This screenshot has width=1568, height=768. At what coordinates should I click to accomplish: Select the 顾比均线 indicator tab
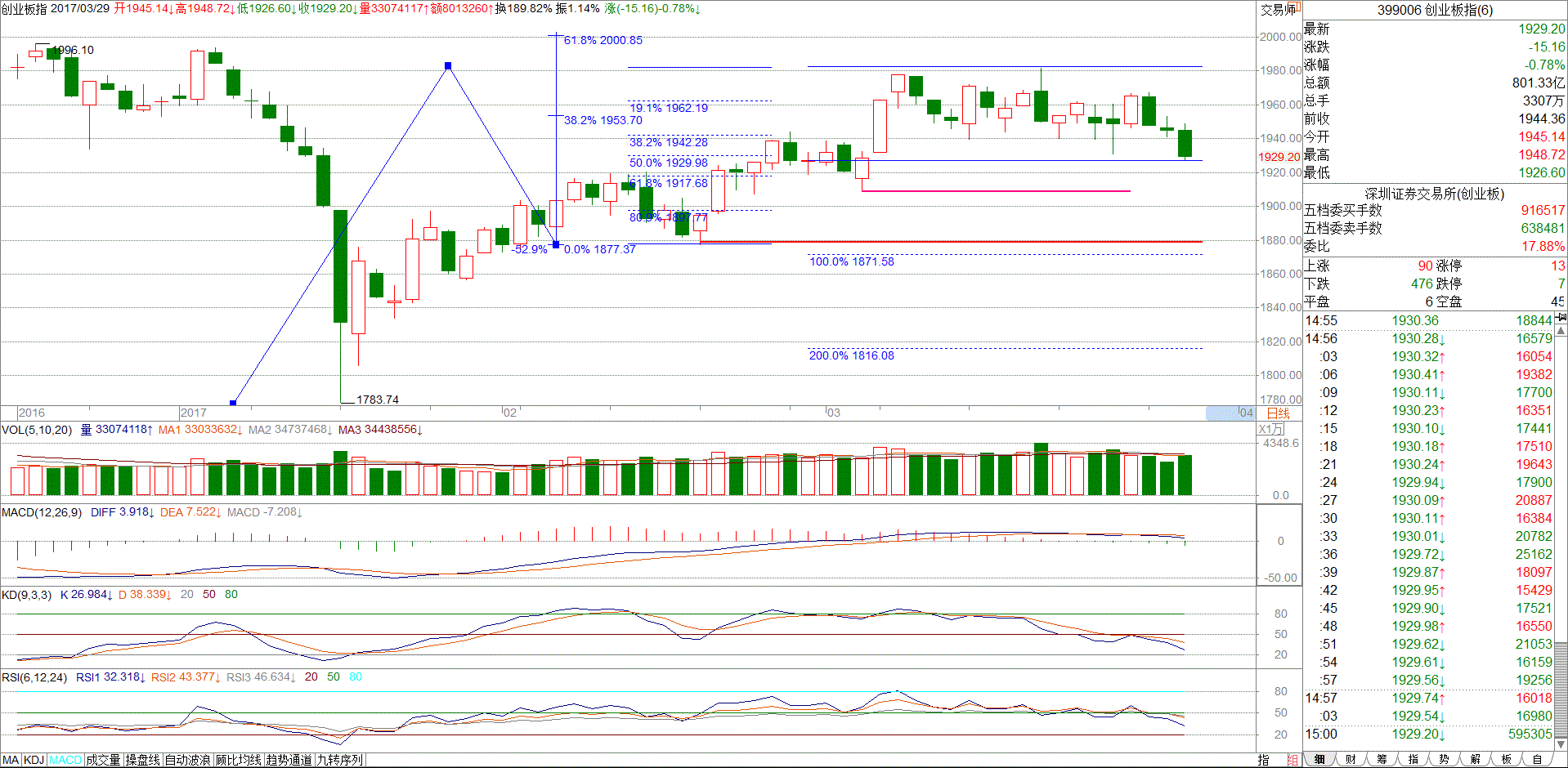tap(238, 760)
